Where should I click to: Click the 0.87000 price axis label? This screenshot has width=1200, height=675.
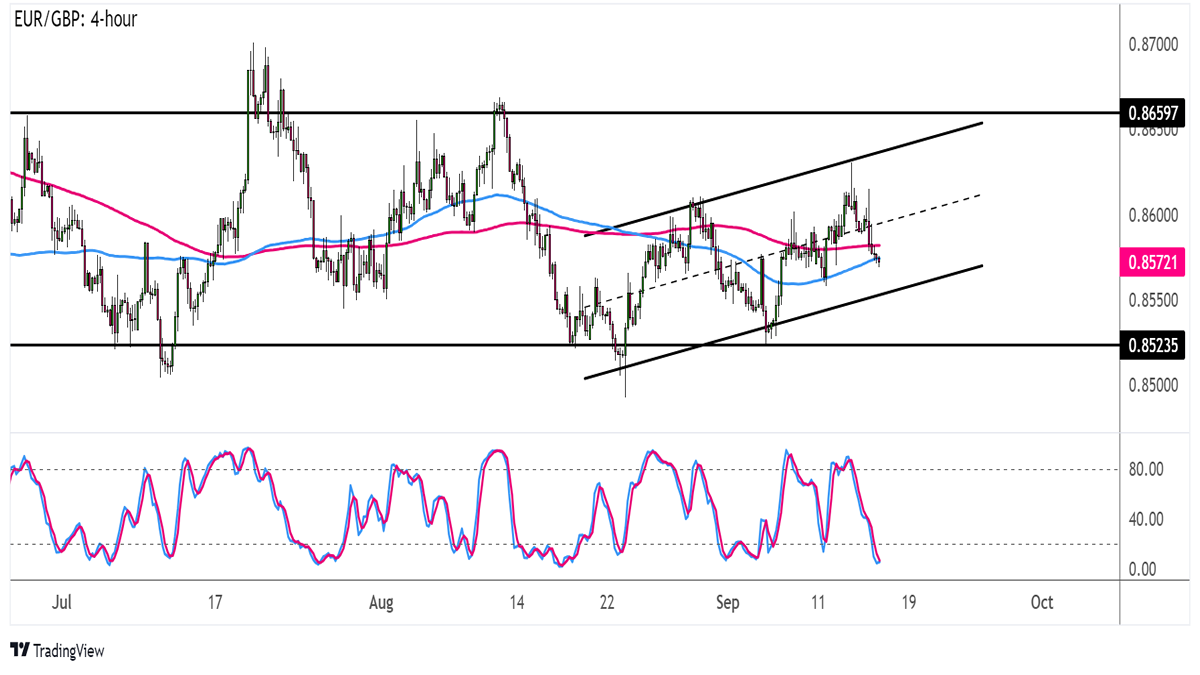point(1155,46)
